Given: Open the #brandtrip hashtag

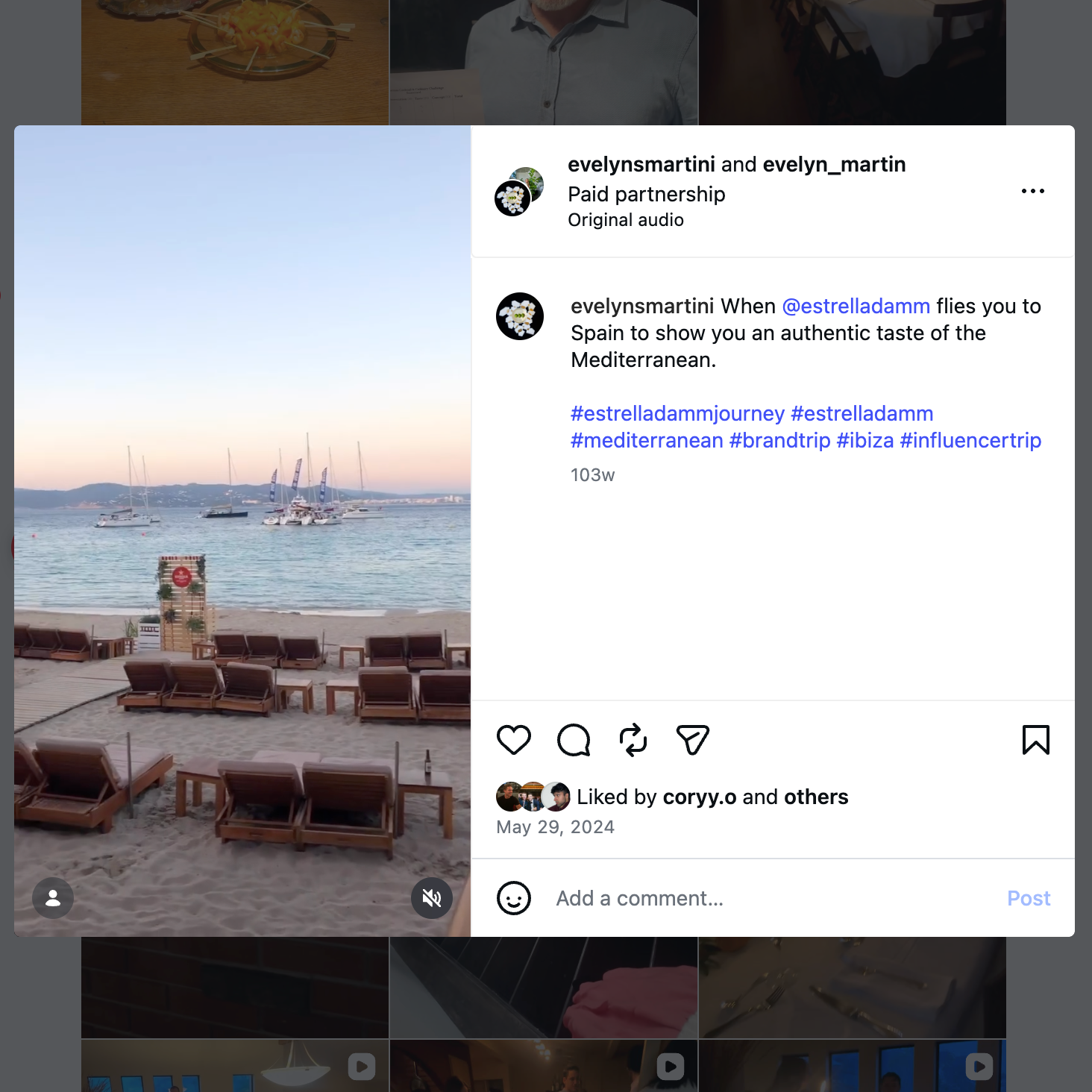Looking at the screenshot, I should click(780, 440).
